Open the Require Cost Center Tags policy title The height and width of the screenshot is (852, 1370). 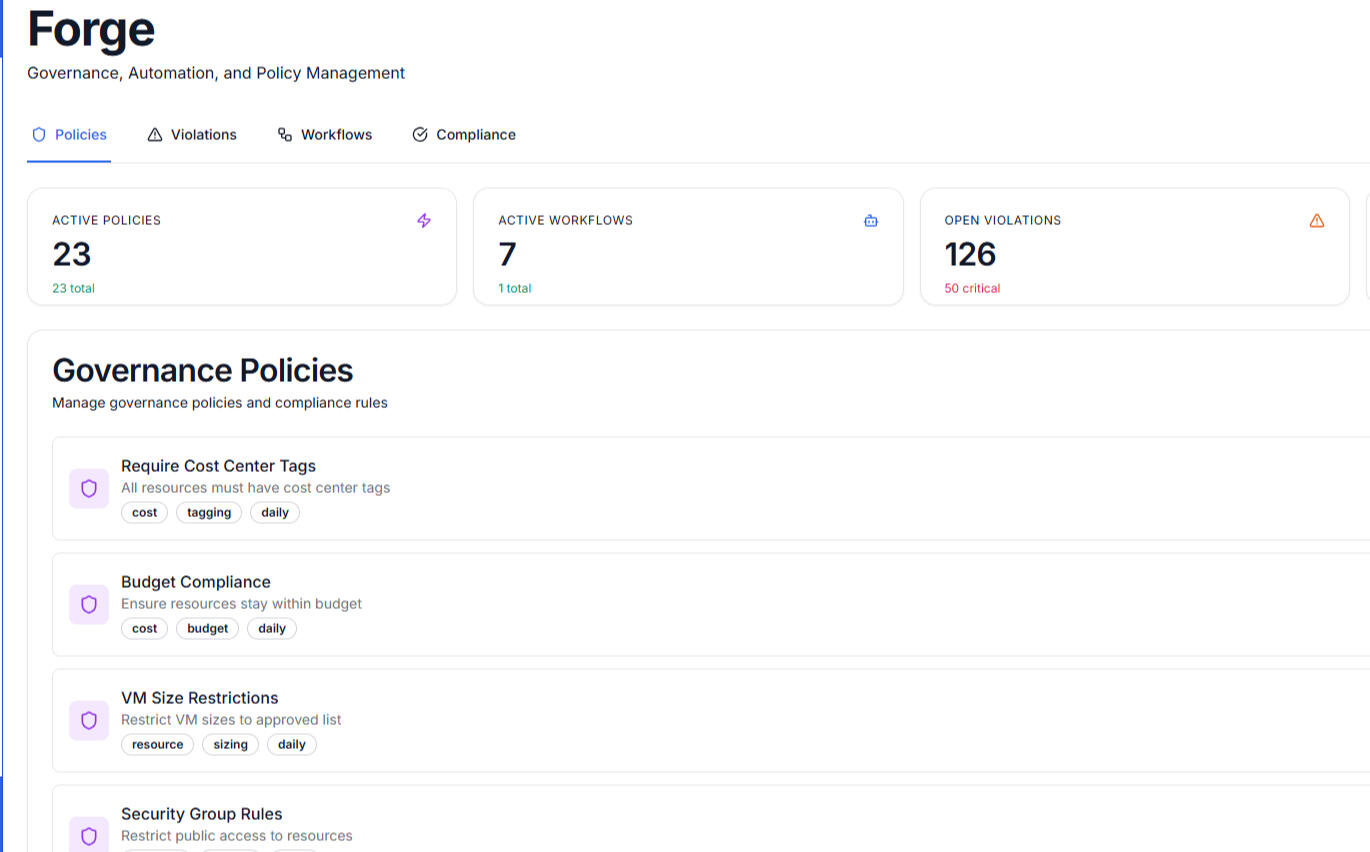(x=218, y=465)
